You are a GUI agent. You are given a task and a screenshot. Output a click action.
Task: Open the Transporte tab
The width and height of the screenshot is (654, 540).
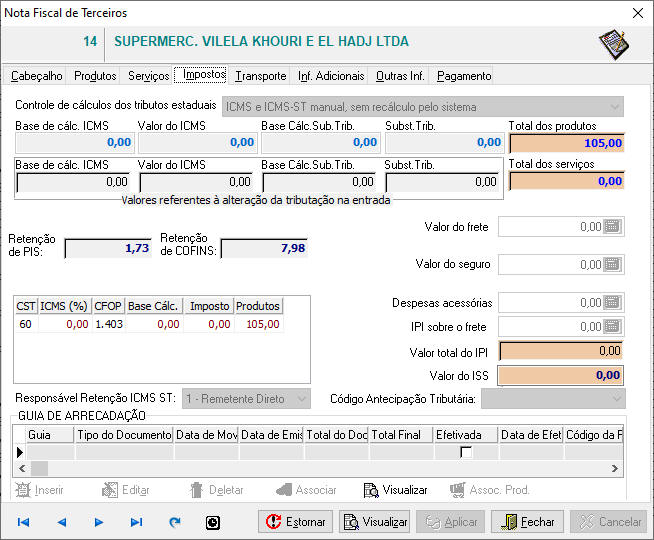[x=261, y=76]
